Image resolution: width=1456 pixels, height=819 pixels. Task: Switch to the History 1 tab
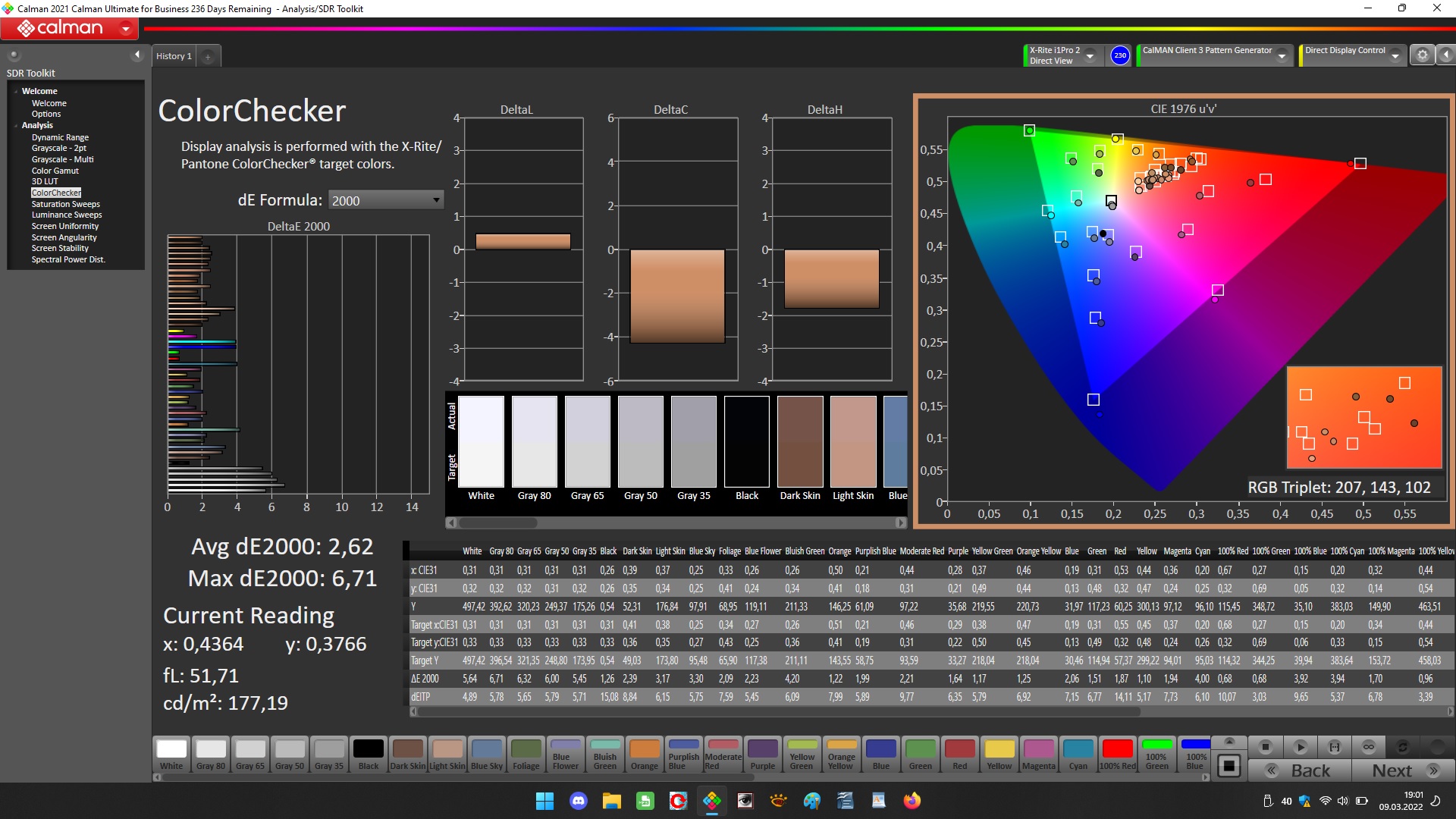(x=174, y=56)
